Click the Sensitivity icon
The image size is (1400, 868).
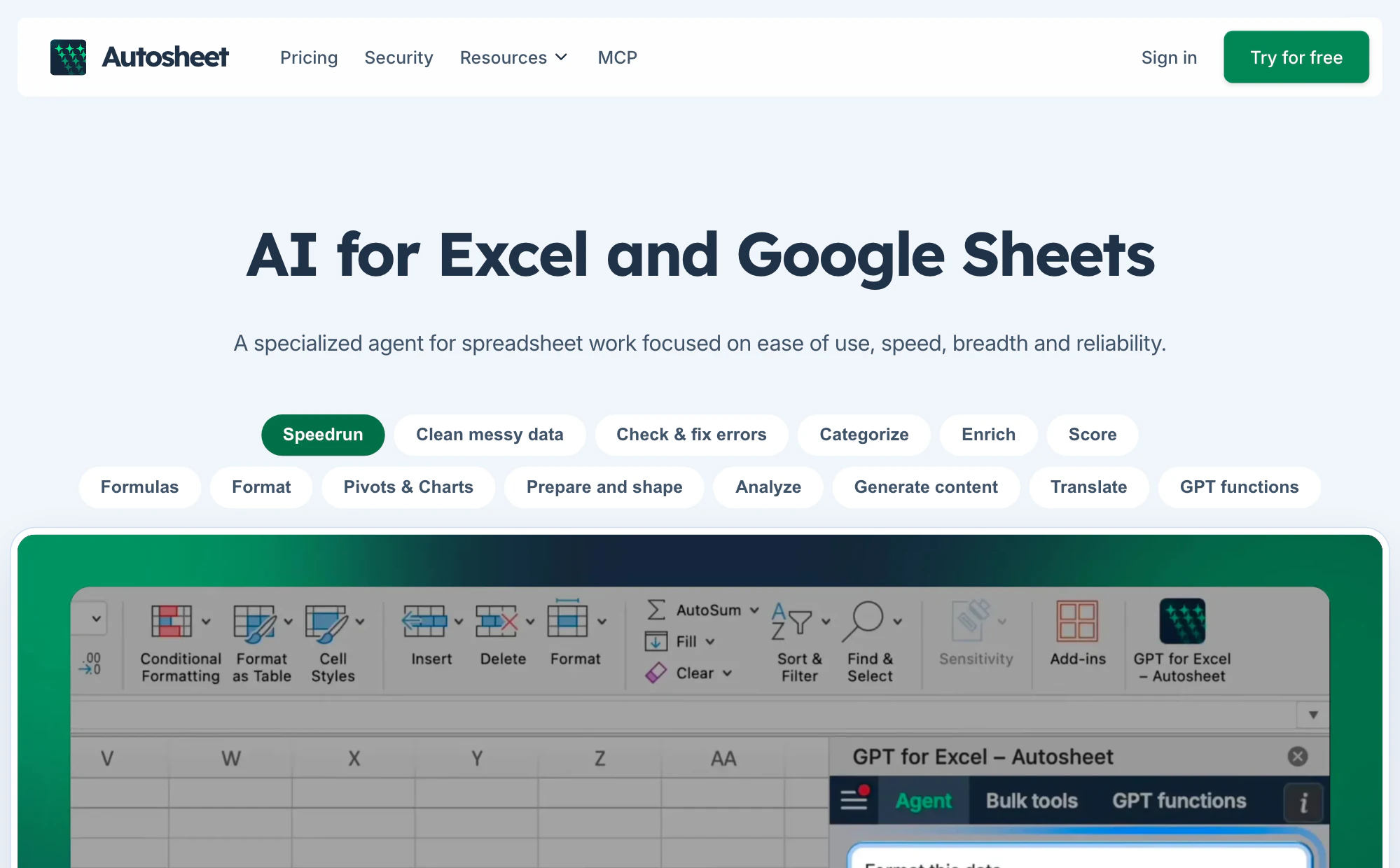pos(971,620)
